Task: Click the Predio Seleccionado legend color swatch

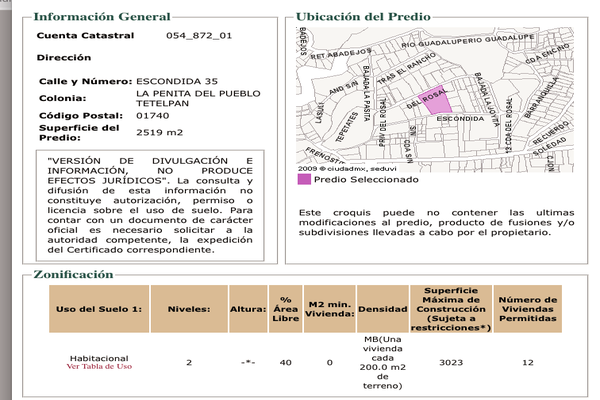Action: click(x=304, y=180)
